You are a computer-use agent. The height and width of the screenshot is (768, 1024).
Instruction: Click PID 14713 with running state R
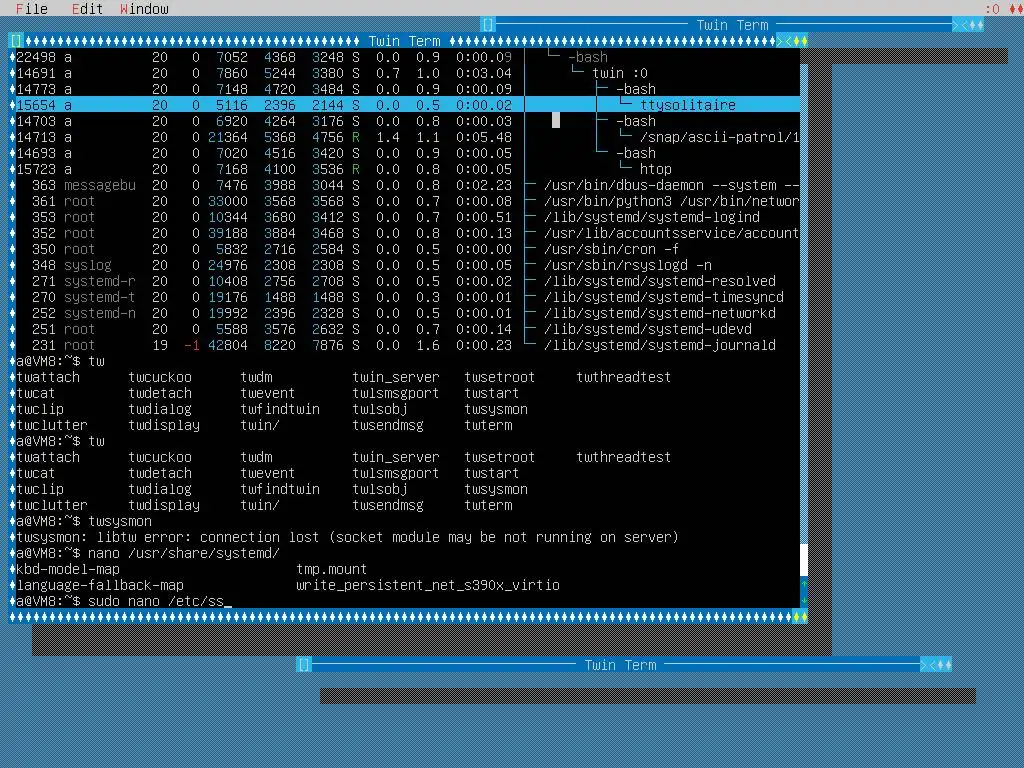(x=36, y=136)
